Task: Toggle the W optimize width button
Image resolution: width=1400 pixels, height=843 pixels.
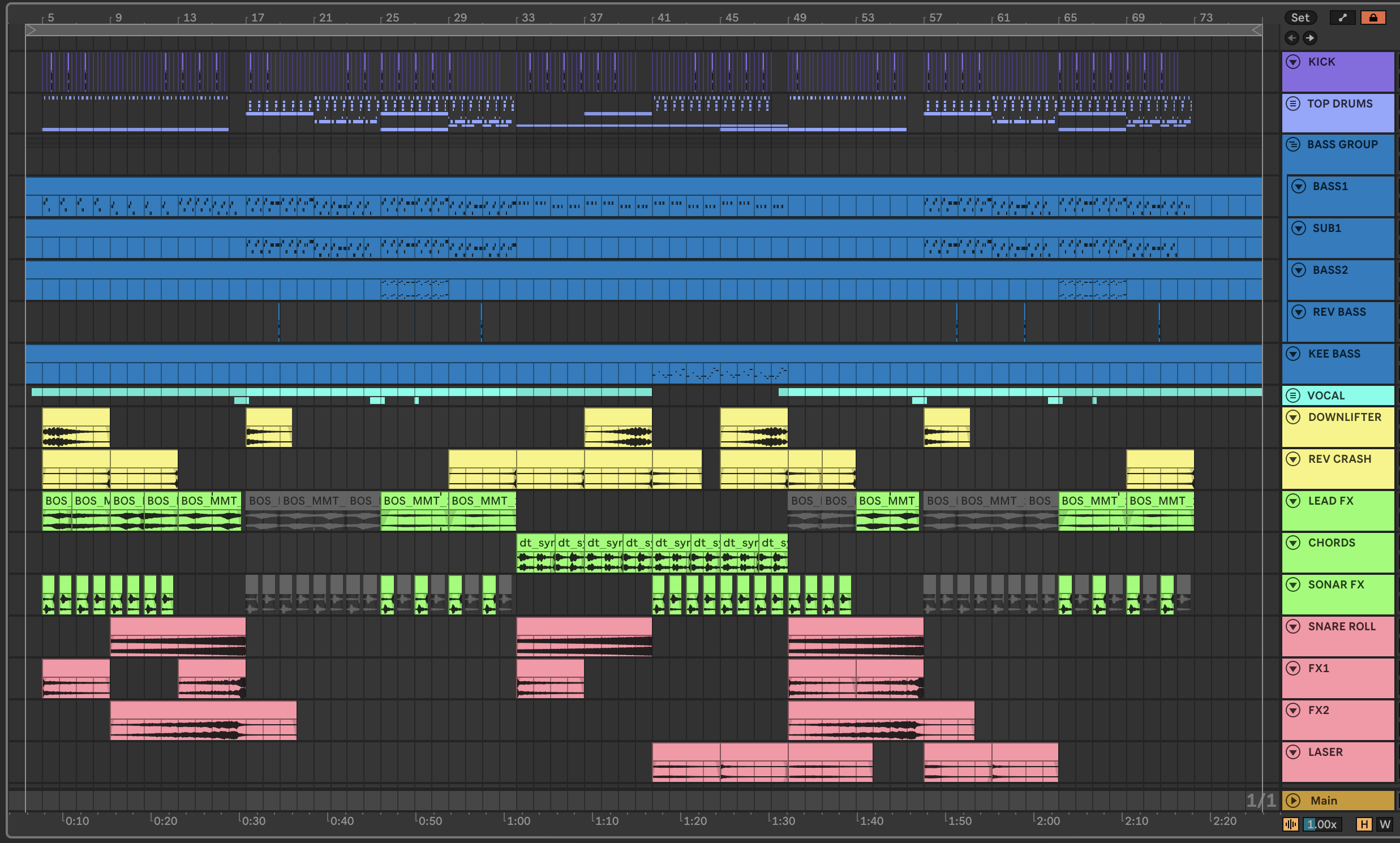Action: (1385, 824)
